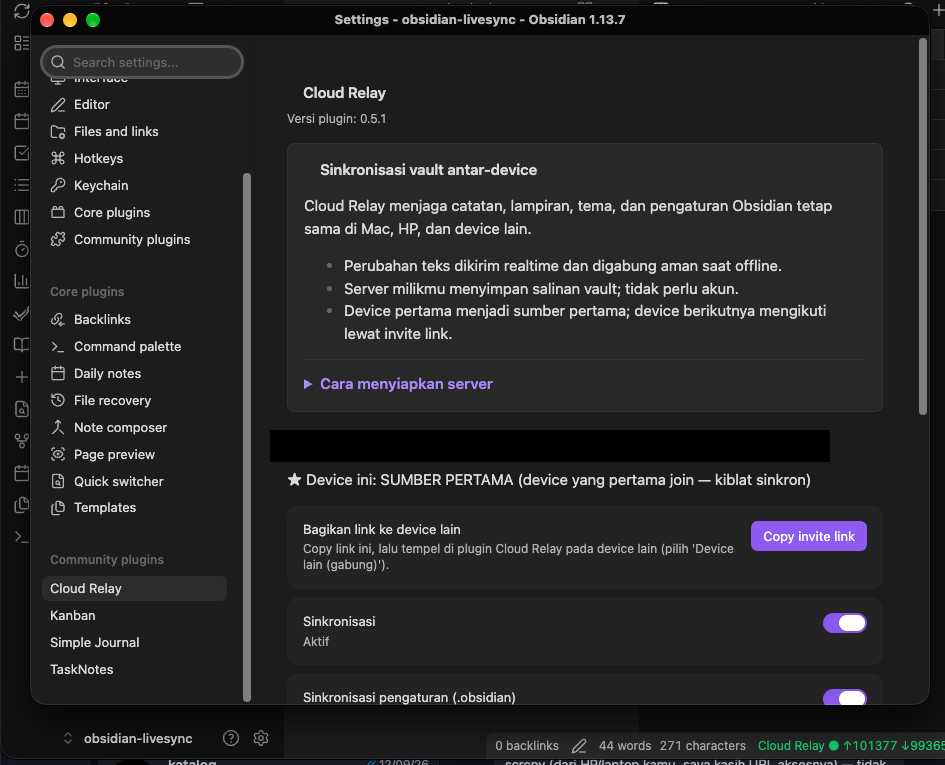Click the clock-arrow File recovery icon
Screen dimensions: 945x765
pyautogui.click(x=58, y=400)
